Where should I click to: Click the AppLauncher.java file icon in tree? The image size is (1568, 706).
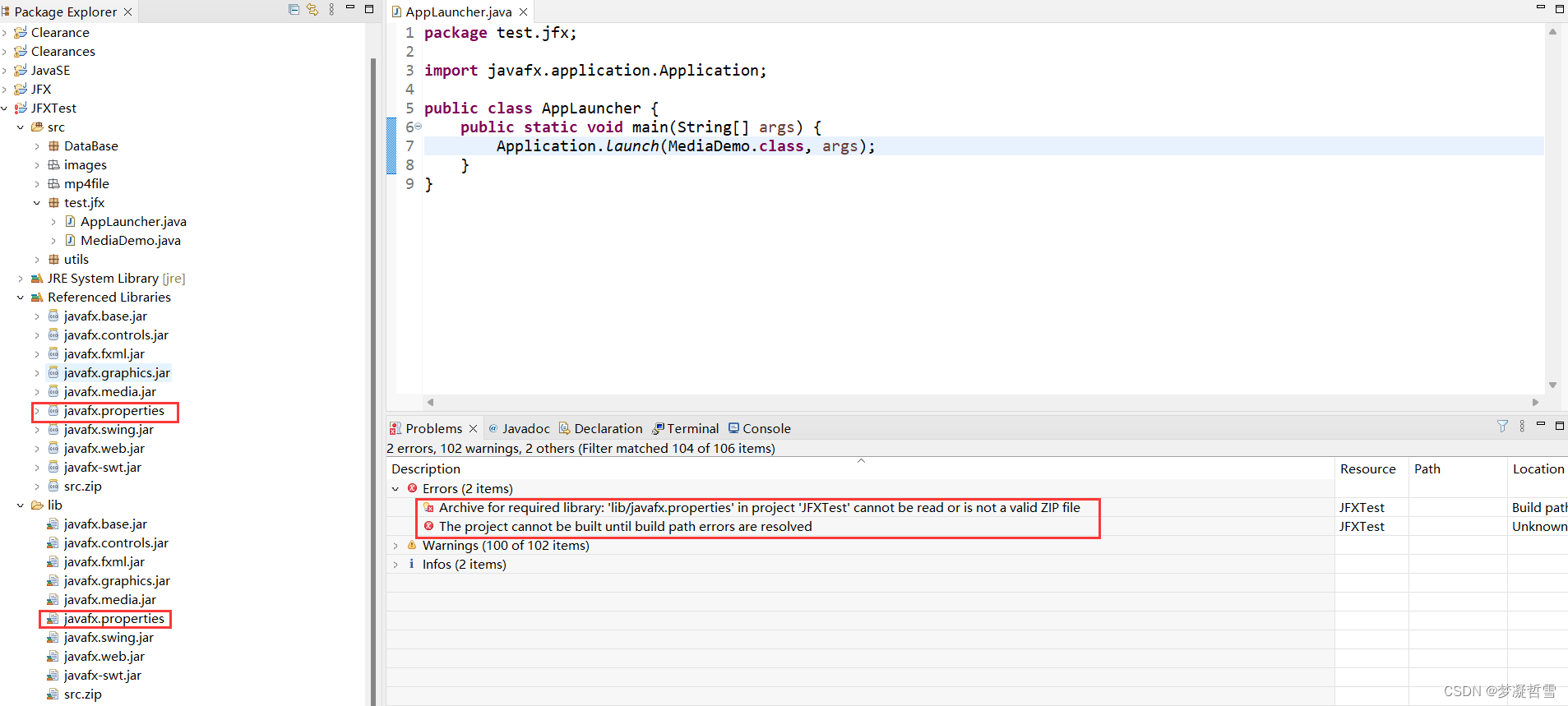pyautogui.click(x=70, y=221)
